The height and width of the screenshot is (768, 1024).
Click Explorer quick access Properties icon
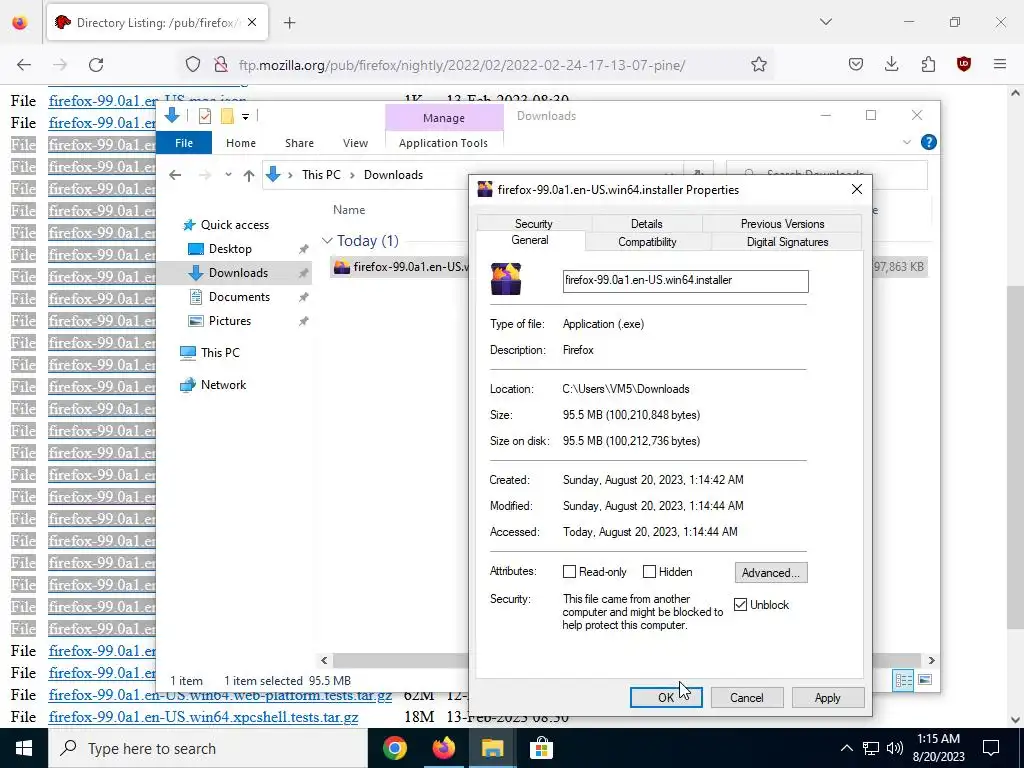205,116
